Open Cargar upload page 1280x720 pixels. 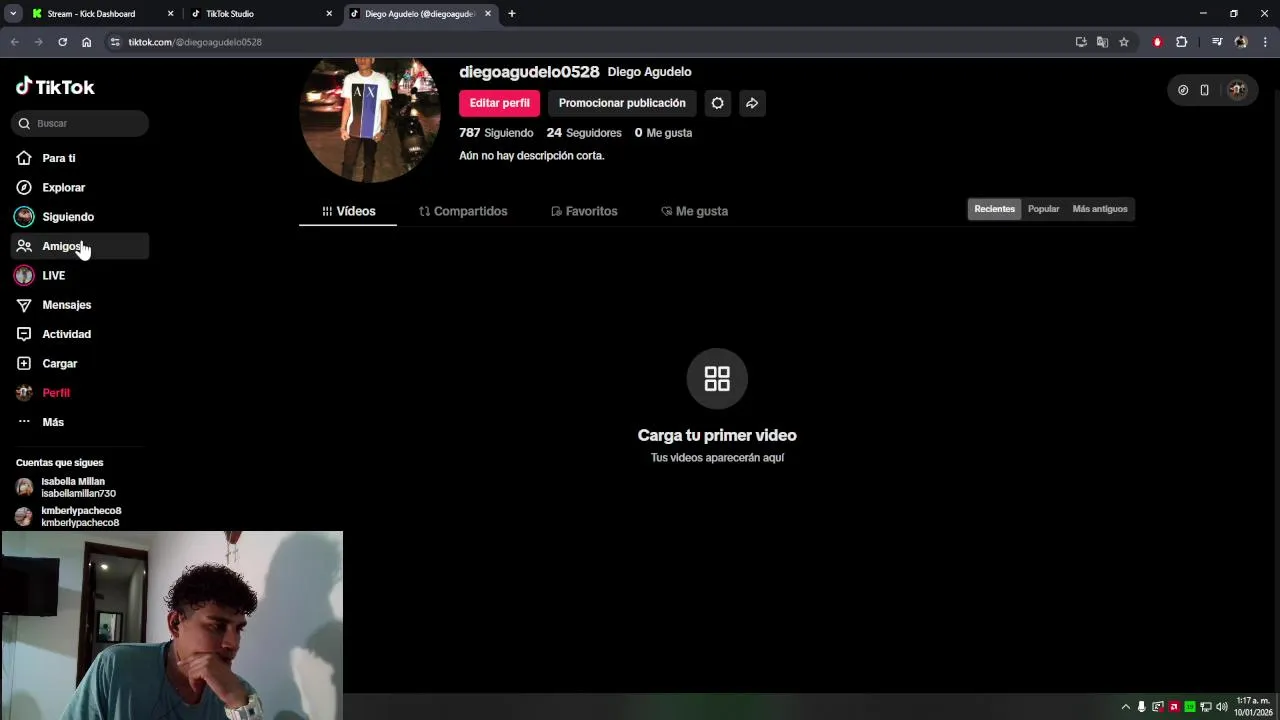pos(80,363)
